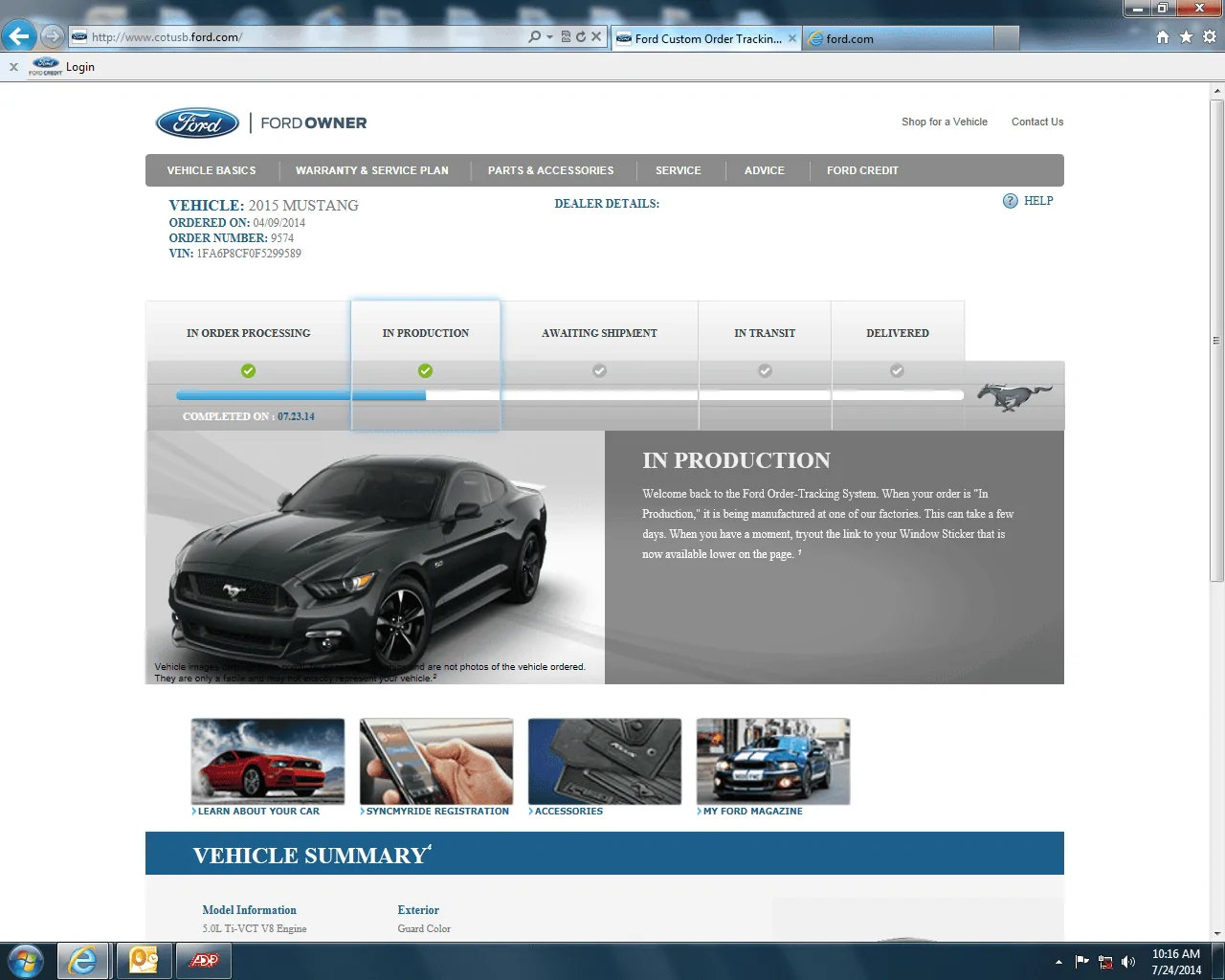Click the page vertical scrollbar thumb
Image resolution: width=1225 pixels, height=980 pixels.
tap(1216, 340)
